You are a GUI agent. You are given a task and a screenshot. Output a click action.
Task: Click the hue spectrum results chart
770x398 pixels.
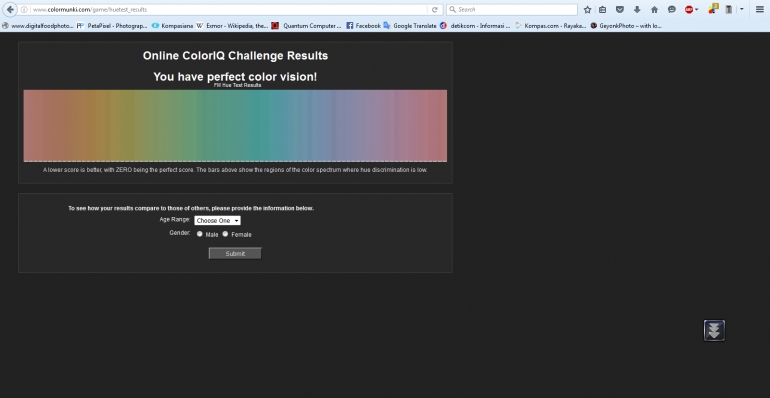(x=235, y=126)
